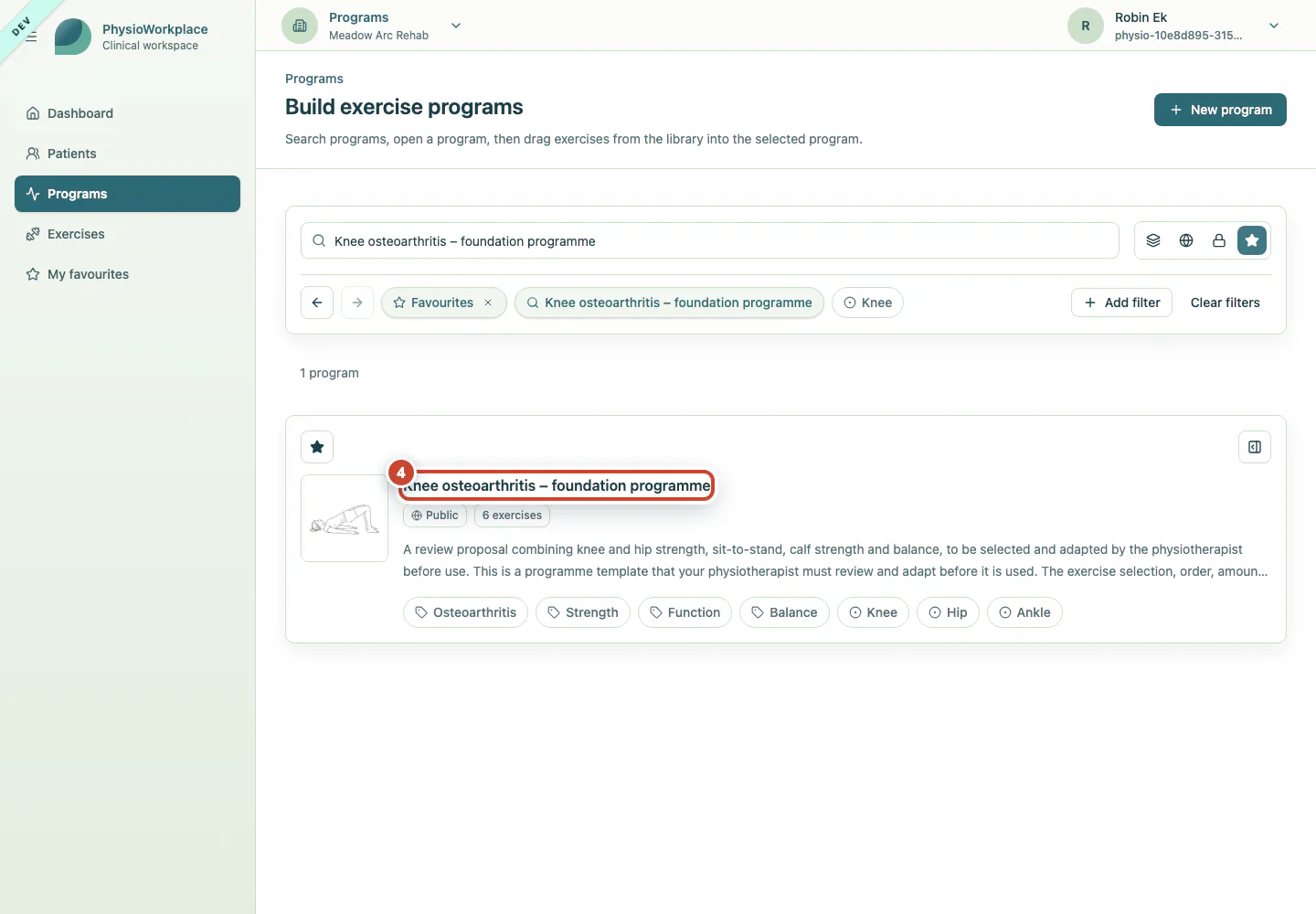Open My favourites in the sidebar
Image resolution: width=1316 pixels, height=914 pixels.
point(127,274)
